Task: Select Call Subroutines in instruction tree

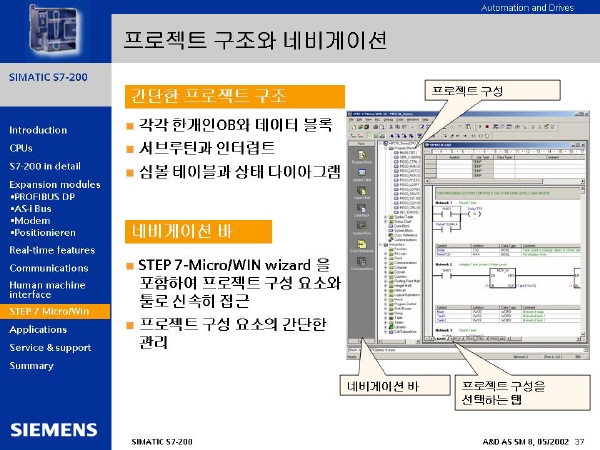Action: [x=403, y=332]
